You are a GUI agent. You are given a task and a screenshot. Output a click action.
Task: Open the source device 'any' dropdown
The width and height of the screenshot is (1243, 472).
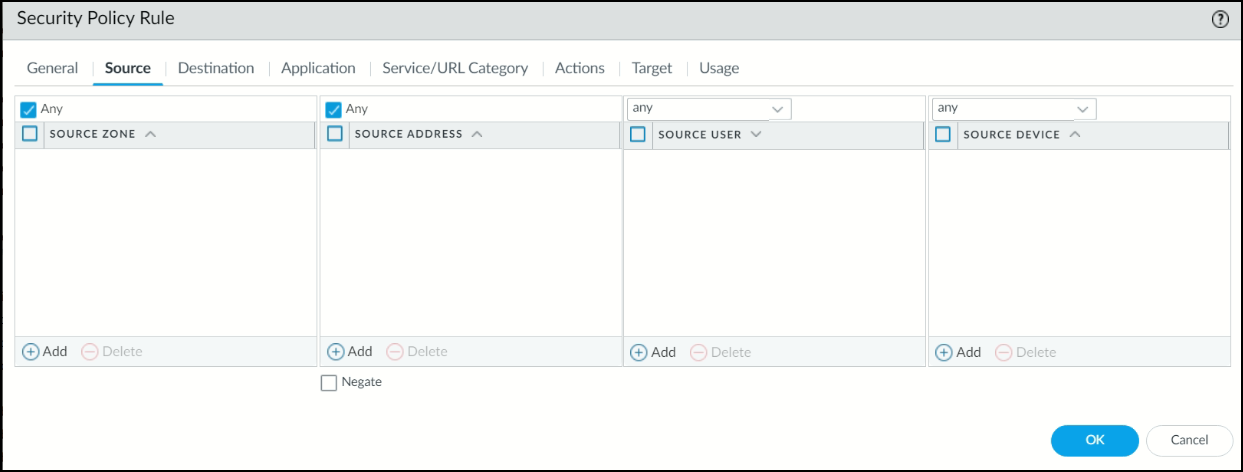(1082, 109)
